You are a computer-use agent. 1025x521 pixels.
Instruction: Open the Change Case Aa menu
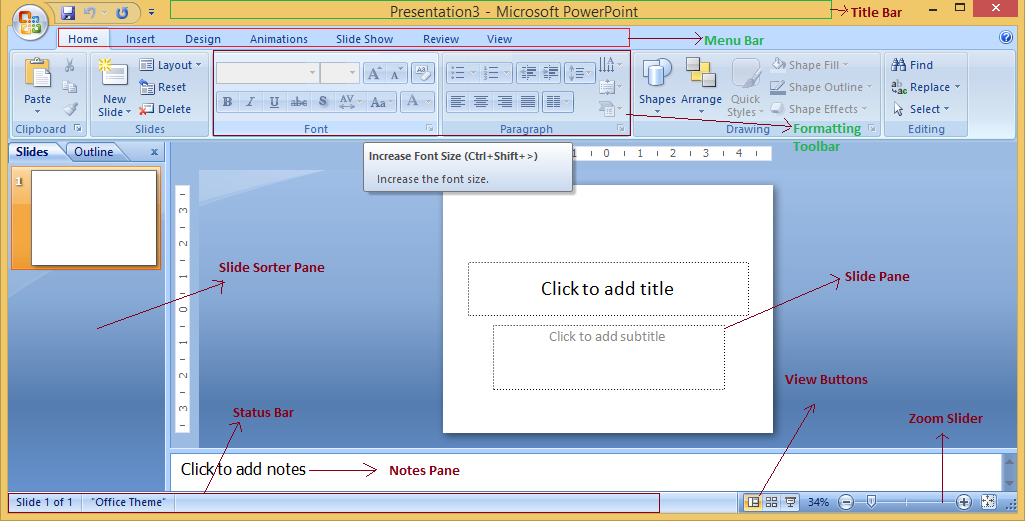[381, 101]
